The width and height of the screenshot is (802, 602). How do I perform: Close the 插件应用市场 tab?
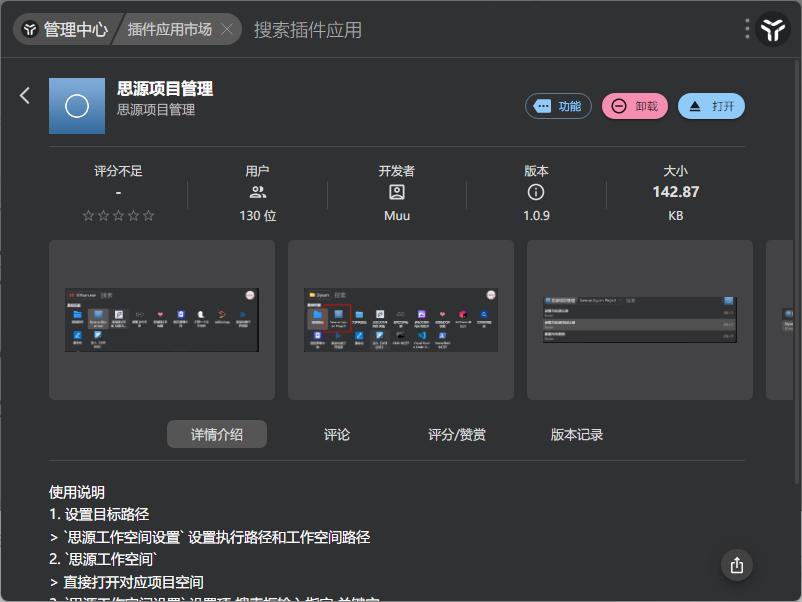click(227, 30)
